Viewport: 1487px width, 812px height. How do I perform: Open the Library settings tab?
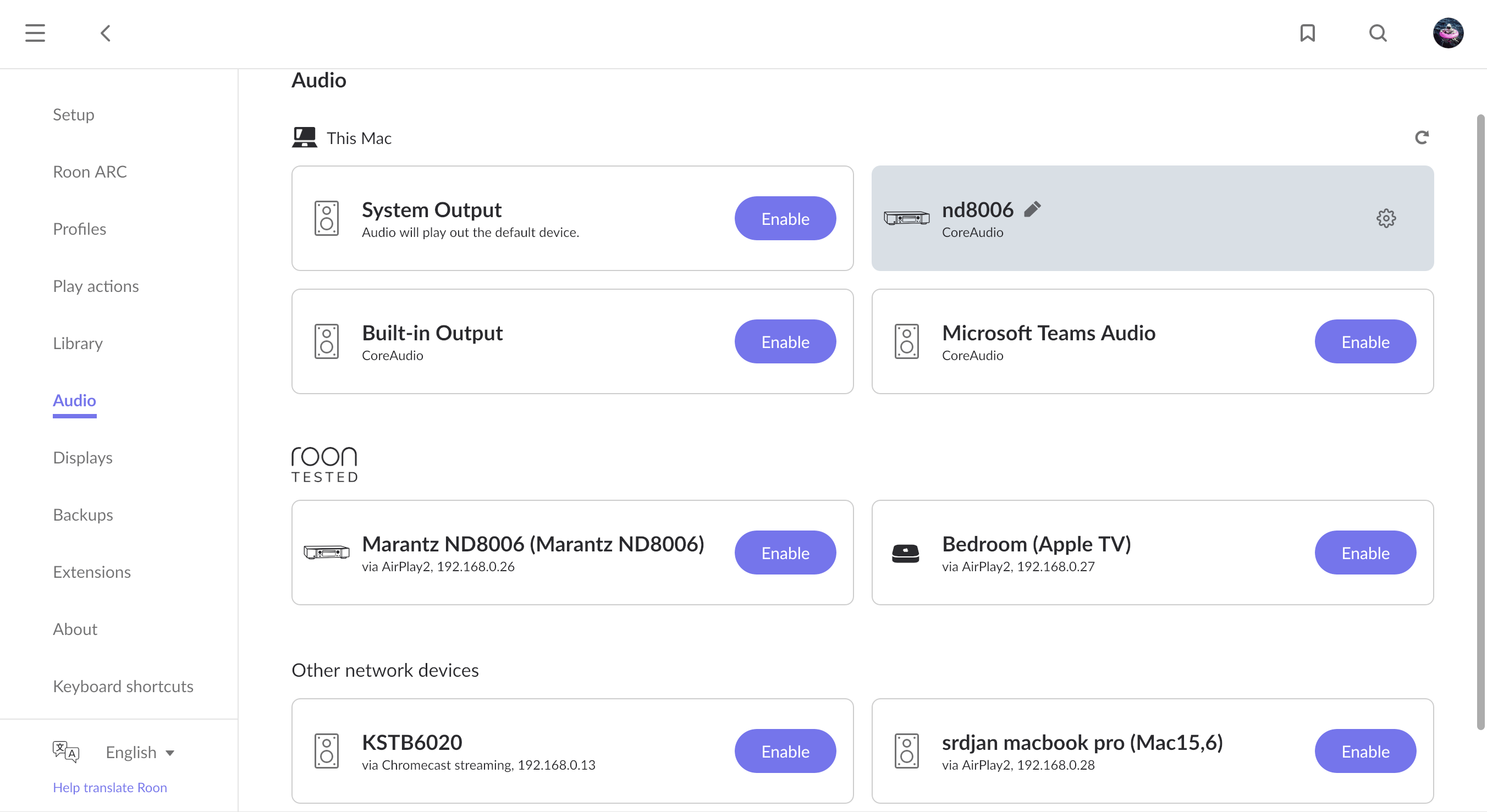pos(78,343)
